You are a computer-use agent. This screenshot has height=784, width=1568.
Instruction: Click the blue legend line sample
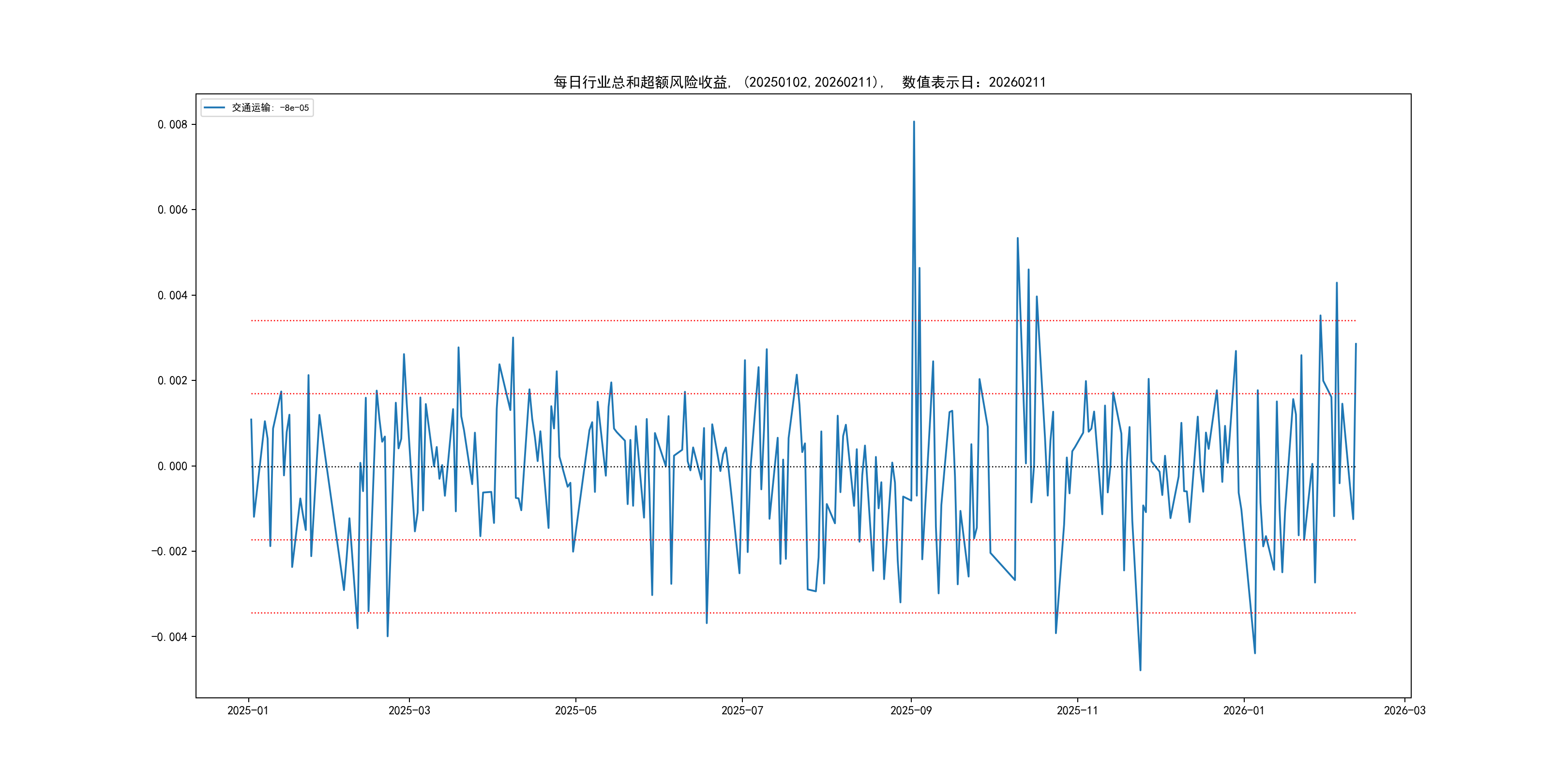tap(214, 108)
